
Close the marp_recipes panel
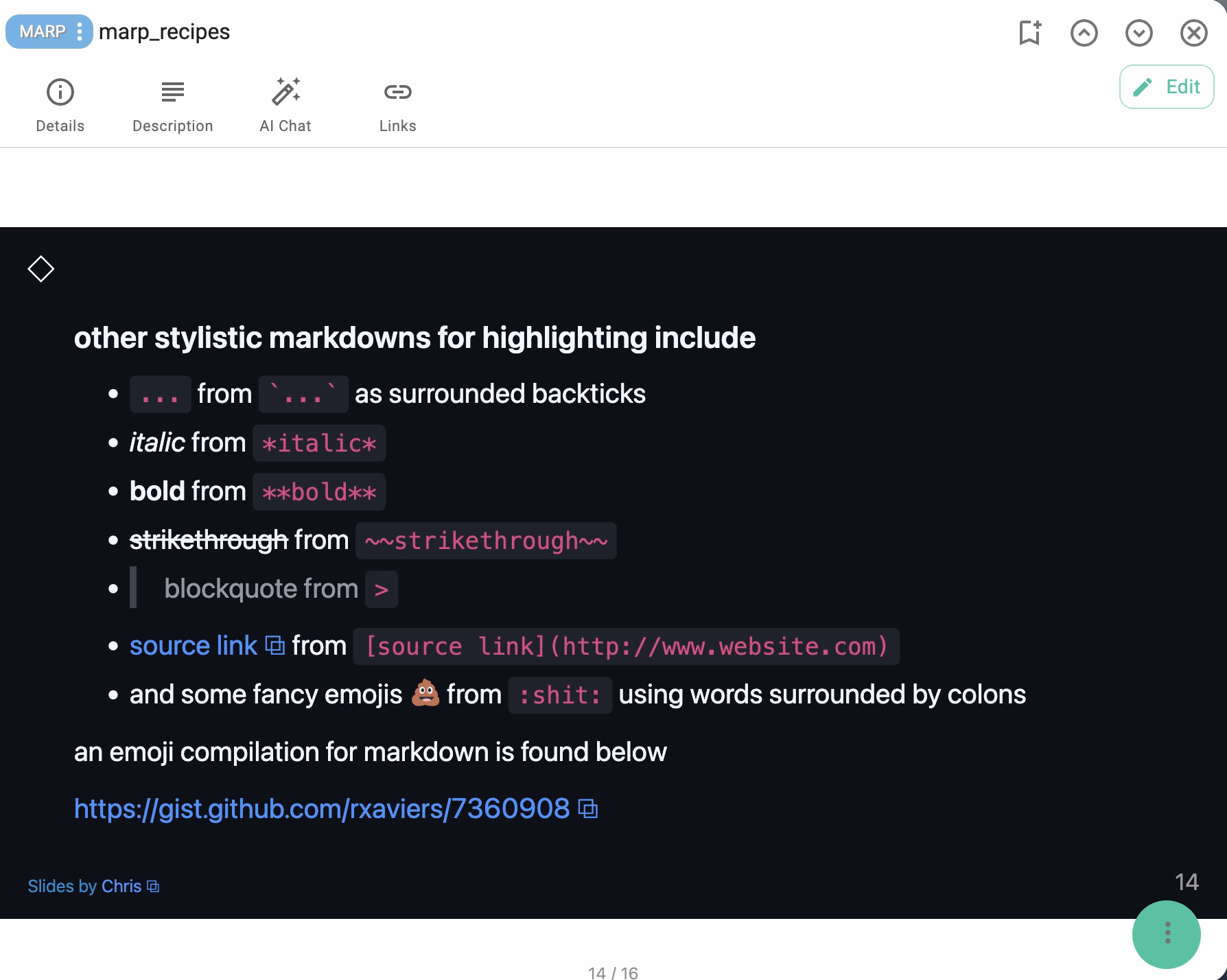click(1194, 32)
